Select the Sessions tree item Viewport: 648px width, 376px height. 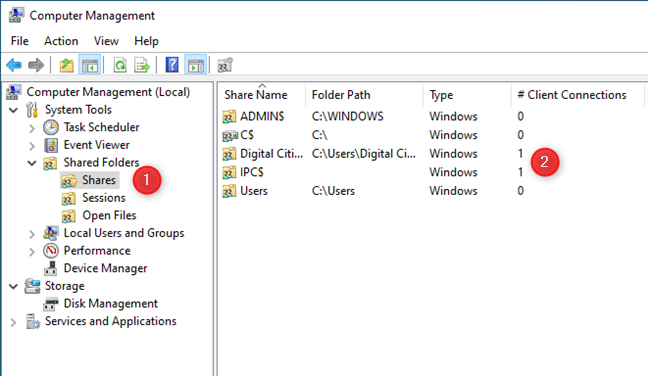[x=104, y=198]
